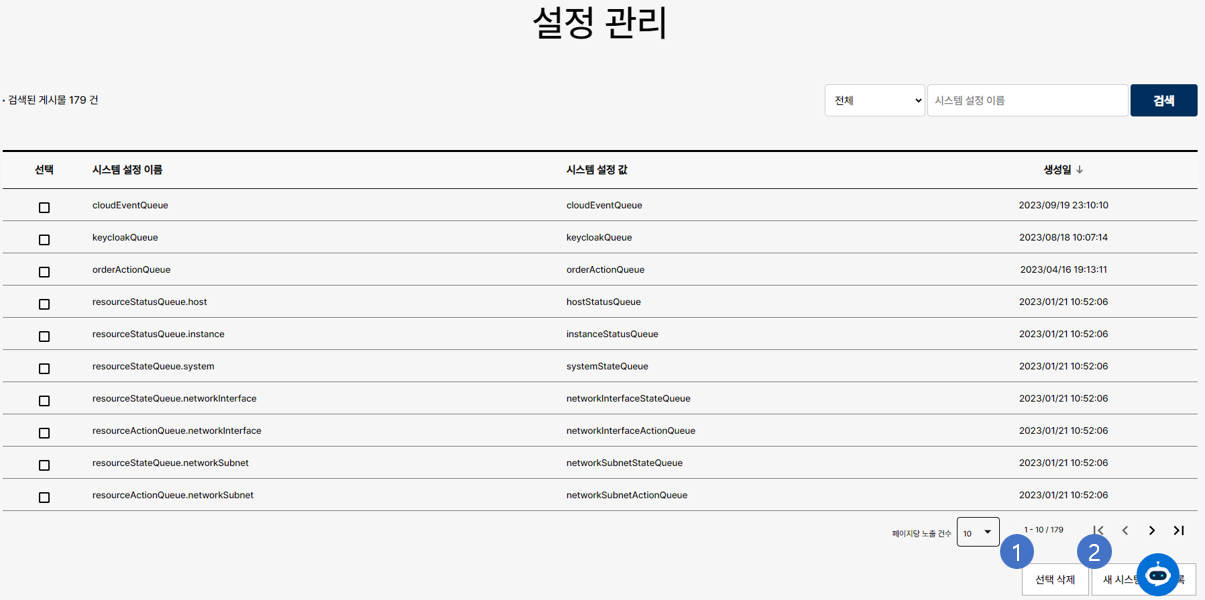Tick the resourceStatusQueue.host checkbox
The image size is (1205, 600).
click(44, 304)
